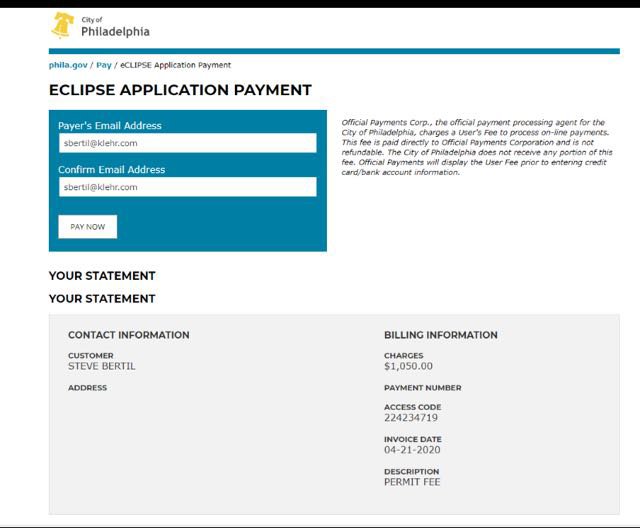Click the Payer's Email Address label
Viewport: 640px width, 528px height.
point(110,126)
